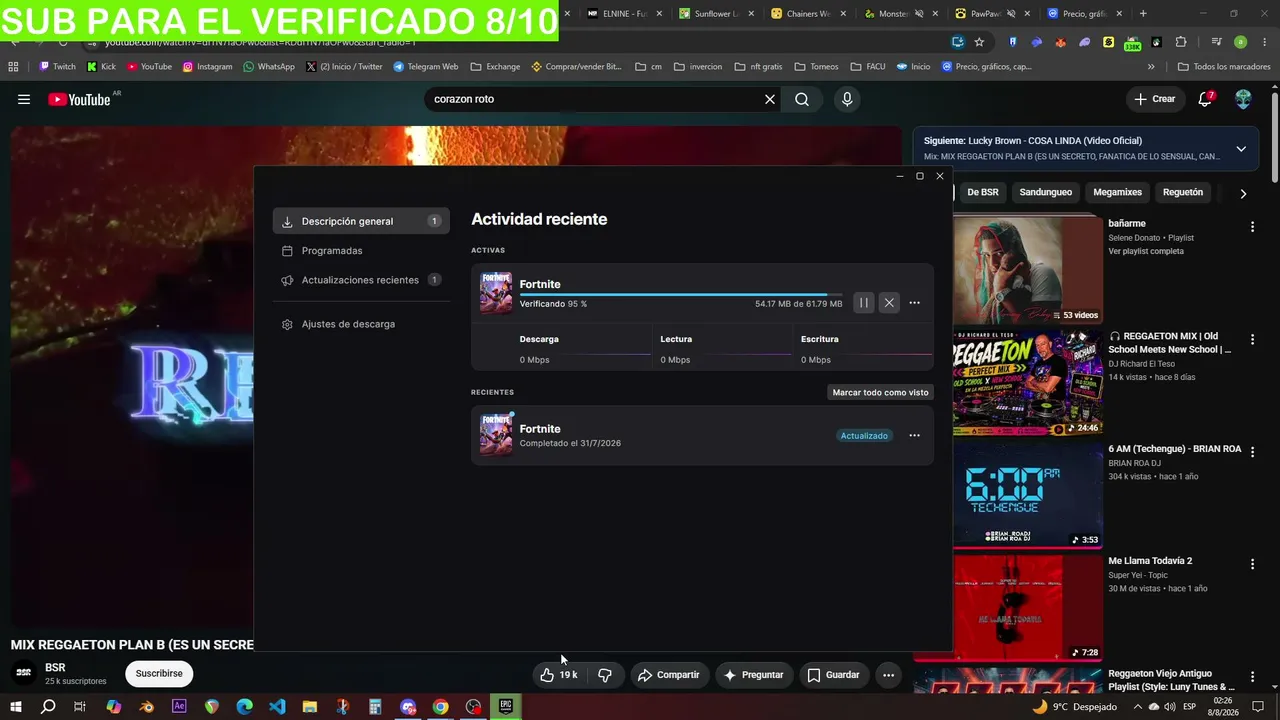Click Marcar todo como visto
The height and width of the screenshot is (720, 1280).
click(880, 392)
